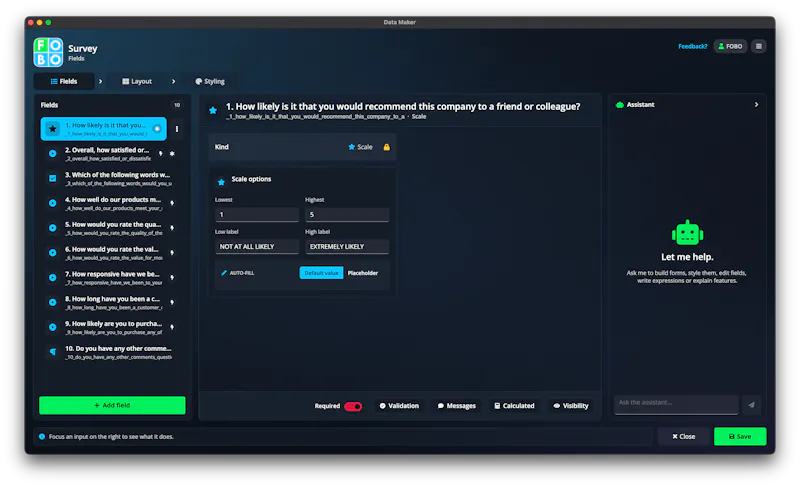Click the bolt icon on field 4 row
Image resolution: width=800 pixels, height=487 pixels.
tap(172, 203)
